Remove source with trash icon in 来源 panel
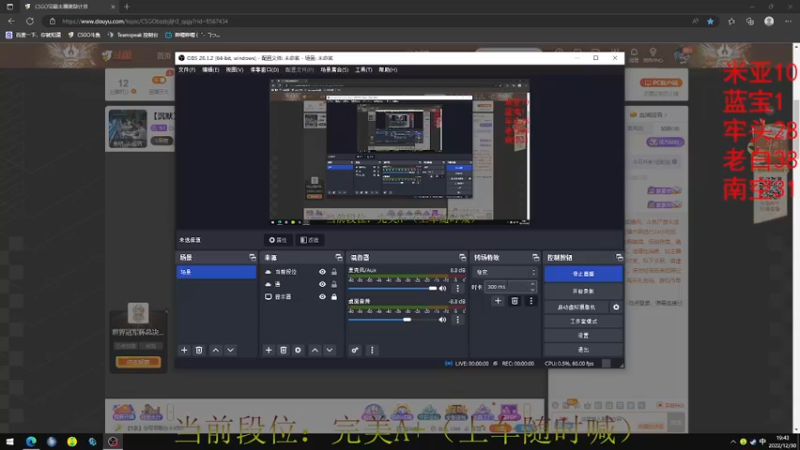This screenshot has width=800, height=450. tap(283, 350)
